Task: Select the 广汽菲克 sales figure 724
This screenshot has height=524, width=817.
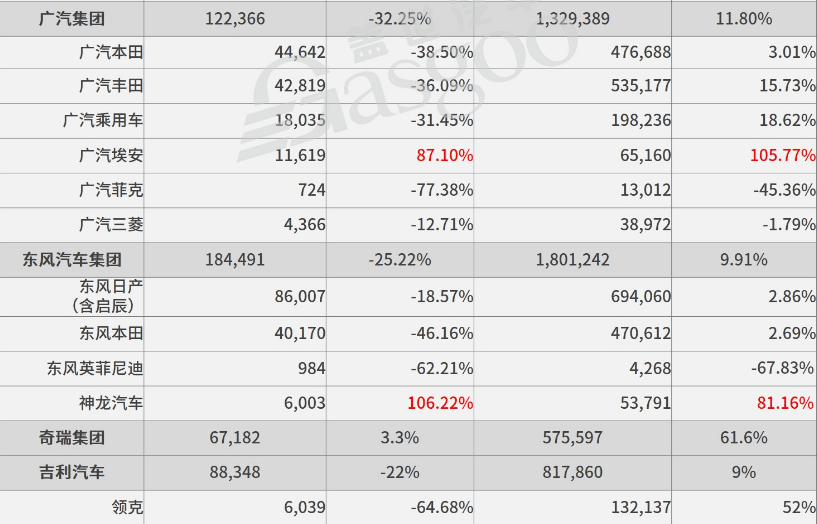Action: point(312,190)
